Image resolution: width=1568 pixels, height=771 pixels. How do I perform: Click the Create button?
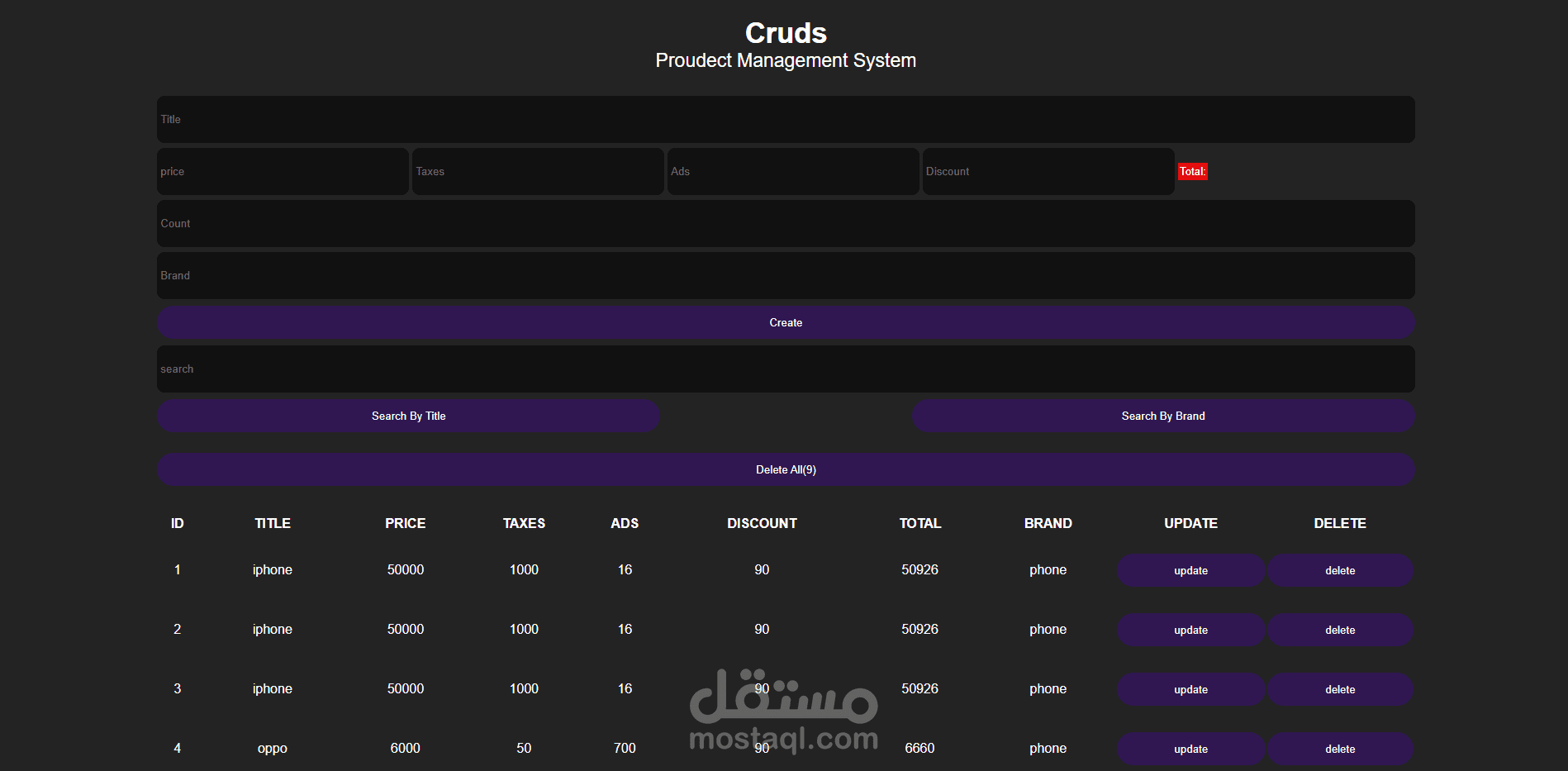pyautogui.click(x=785, y=322)
